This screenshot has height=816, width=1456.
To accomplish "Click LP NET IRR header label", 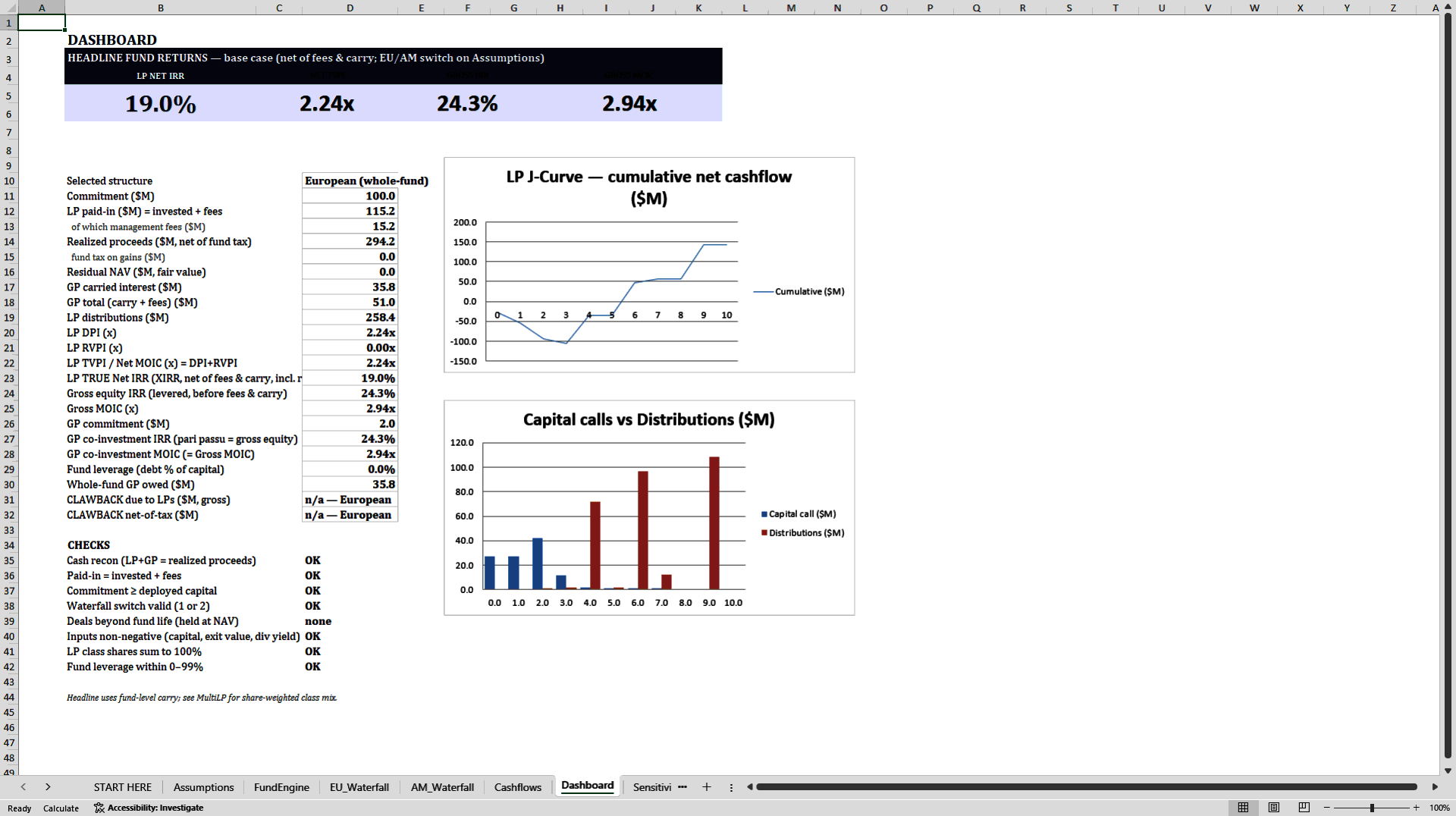I will pyautogui.click(x=160, y=76).
